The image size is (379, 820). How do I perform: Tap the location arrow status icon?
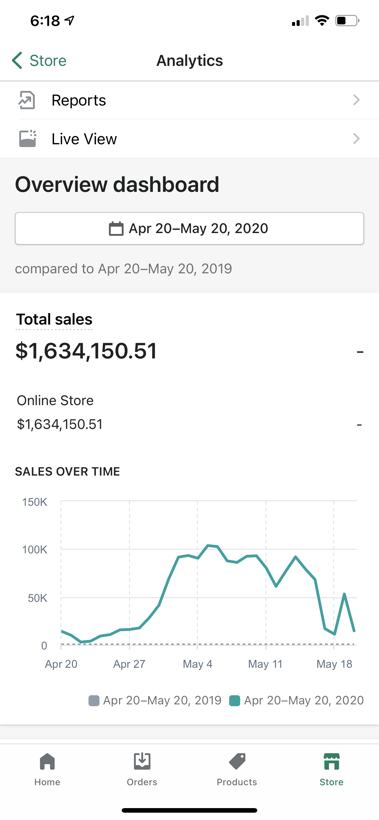[69, 21]
